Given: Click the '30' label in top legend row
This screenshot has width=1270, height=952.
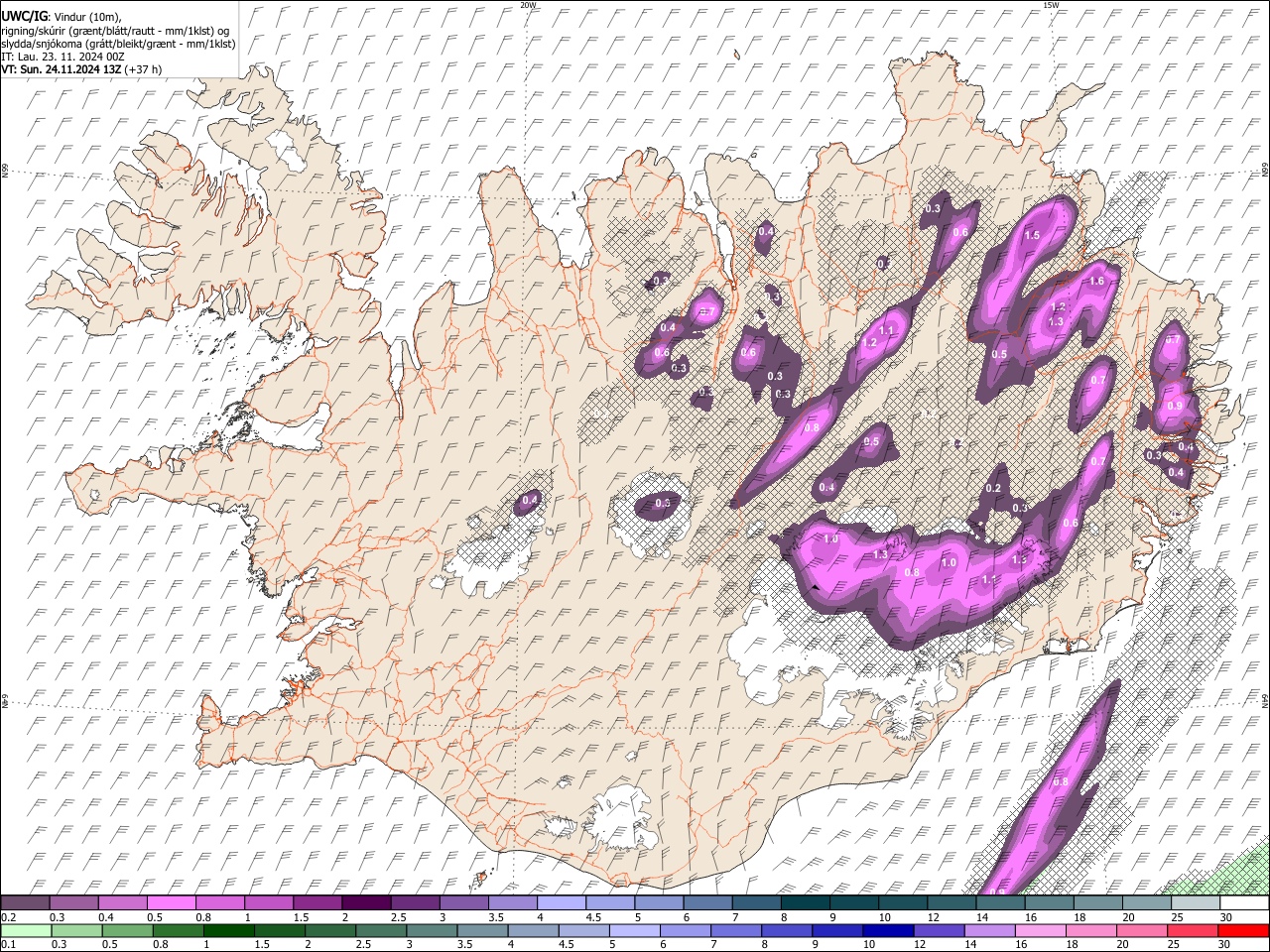Looking at the screenshot, I should pyautogui.click(x=1227, y=917).
